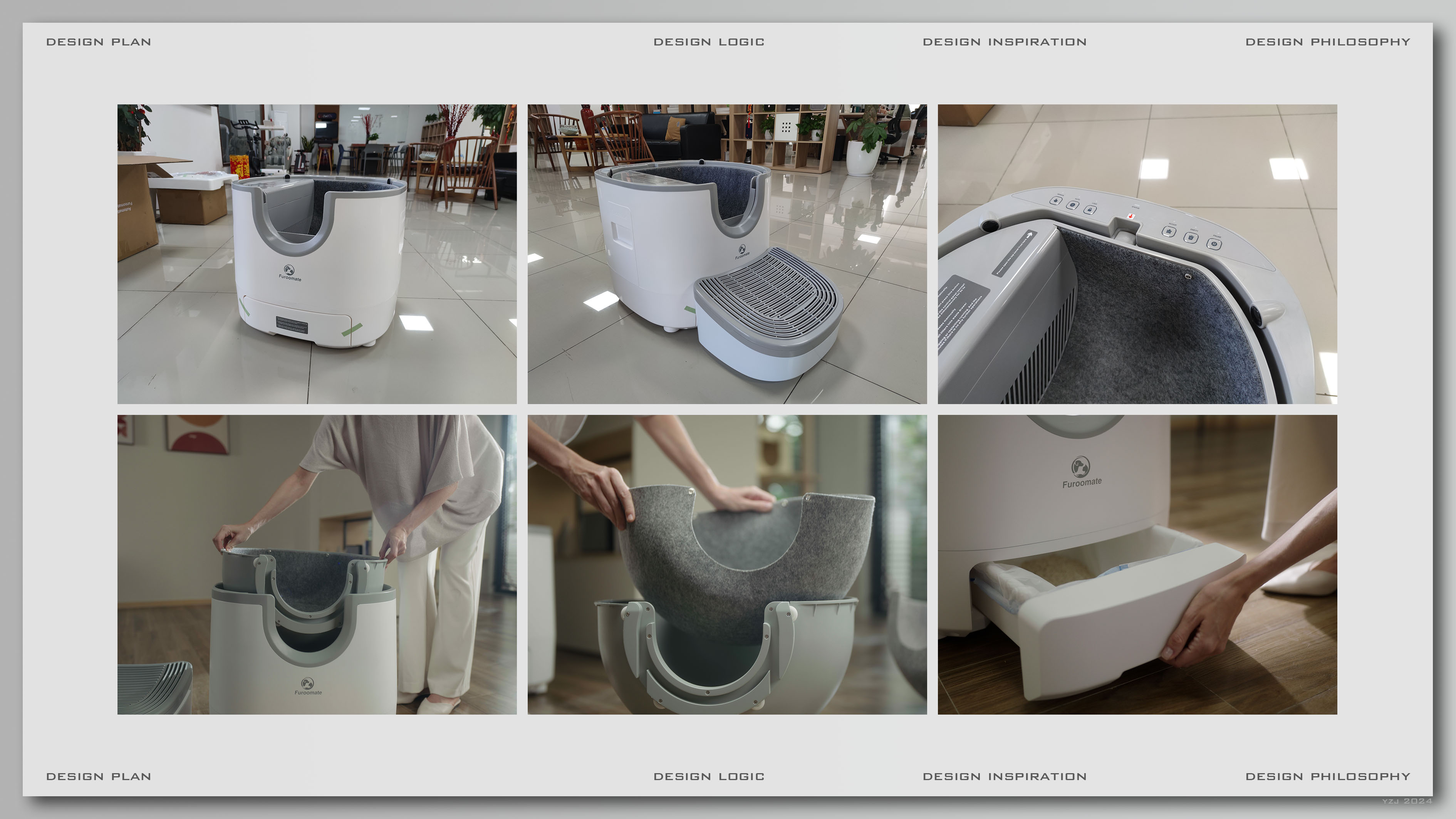Click the white arrow on the inner lid label

click(x=1030, y=235)
